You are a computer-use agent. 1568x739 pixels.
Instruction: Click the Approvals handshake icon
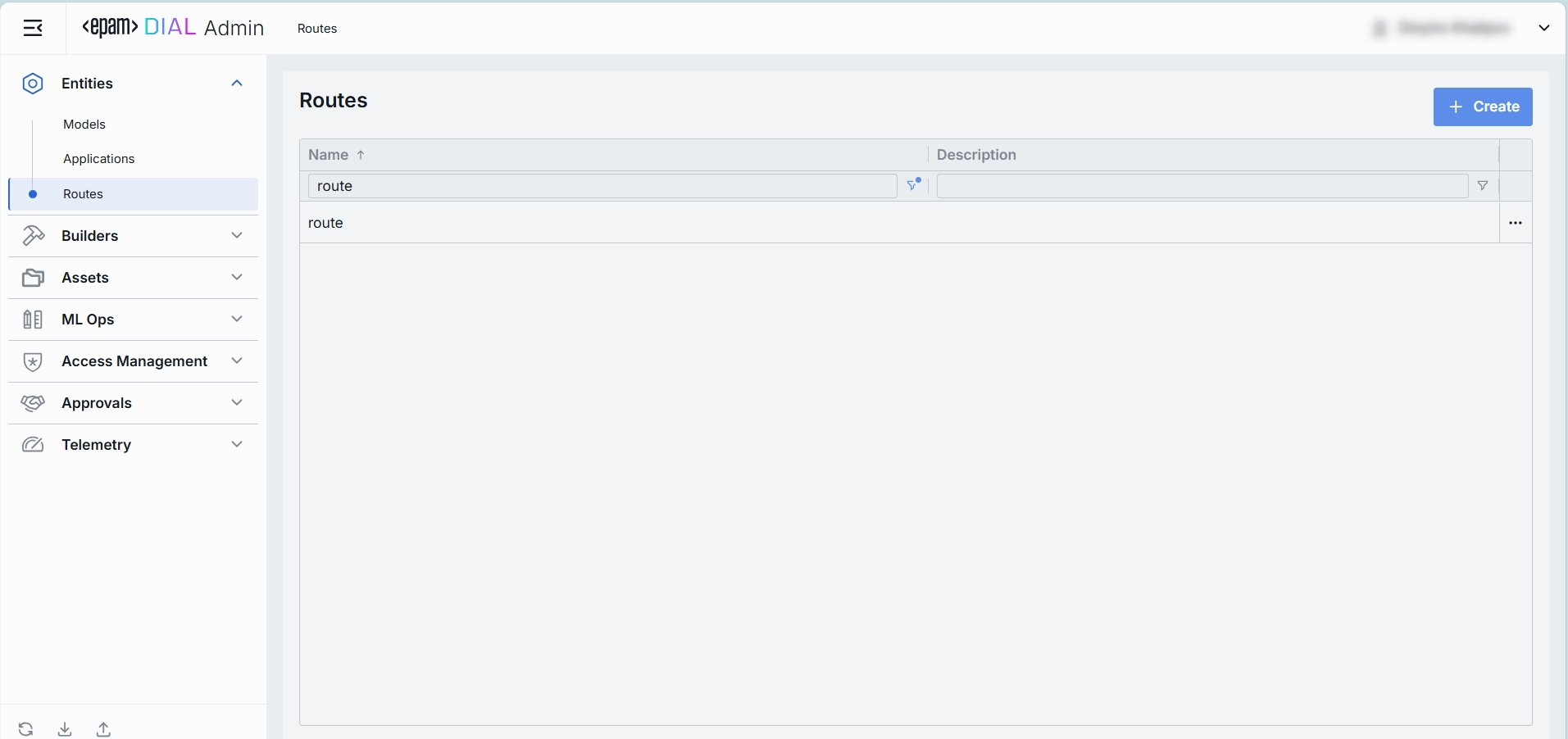33,403
